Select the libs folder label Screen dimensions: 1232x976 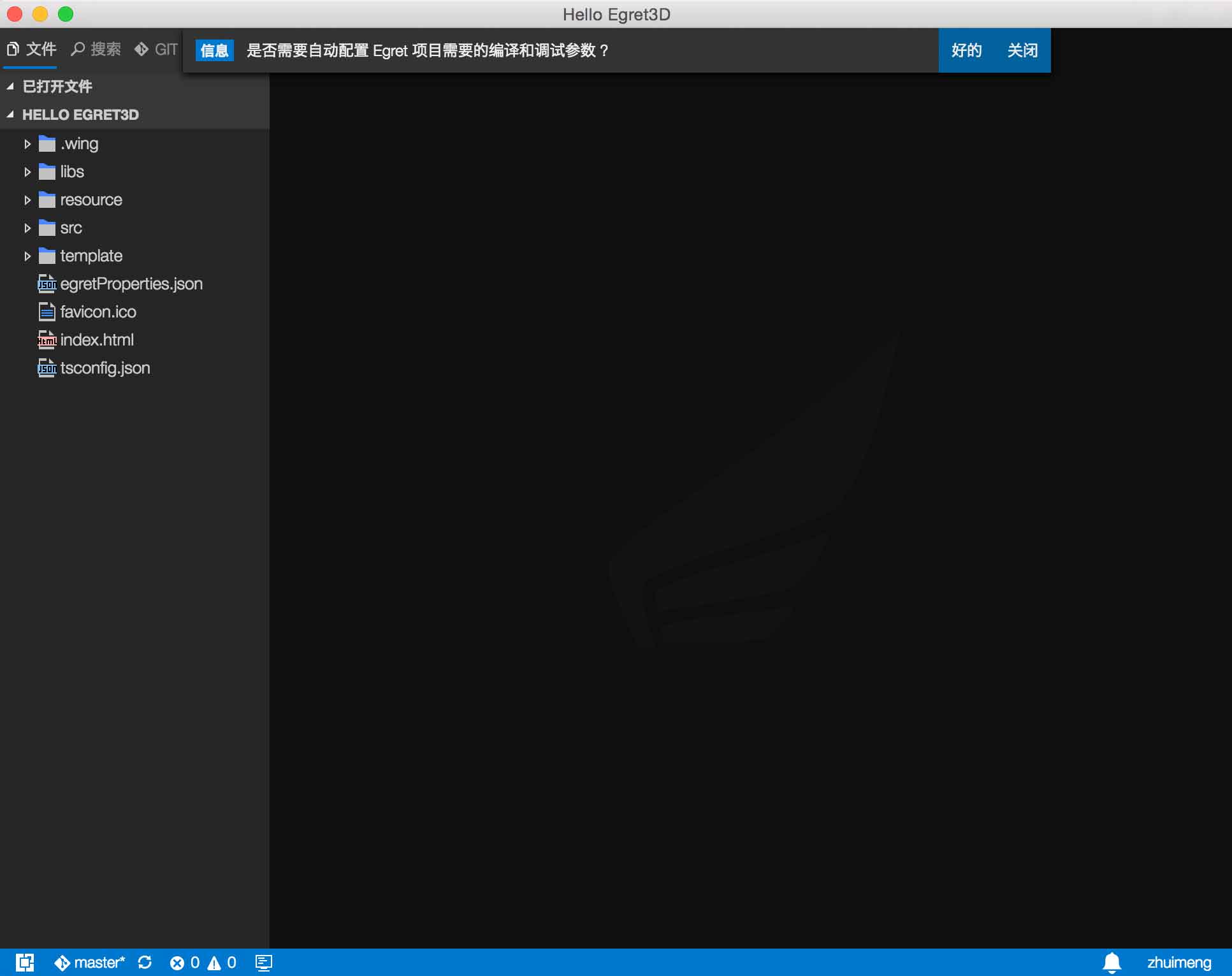pyautogui.click(x=72, y=171)
